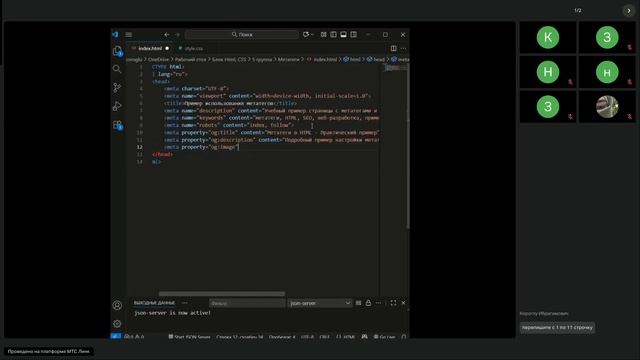Open the hamburger application menu
Screen dimensions: 640x360
pos(129,35)
